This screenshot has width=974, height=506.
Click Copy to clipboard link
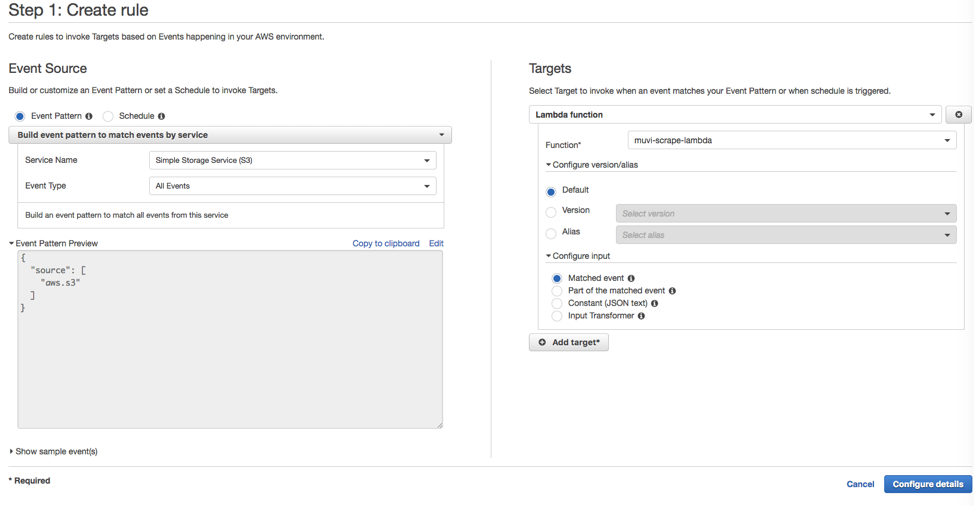click(x=386, y=243)
